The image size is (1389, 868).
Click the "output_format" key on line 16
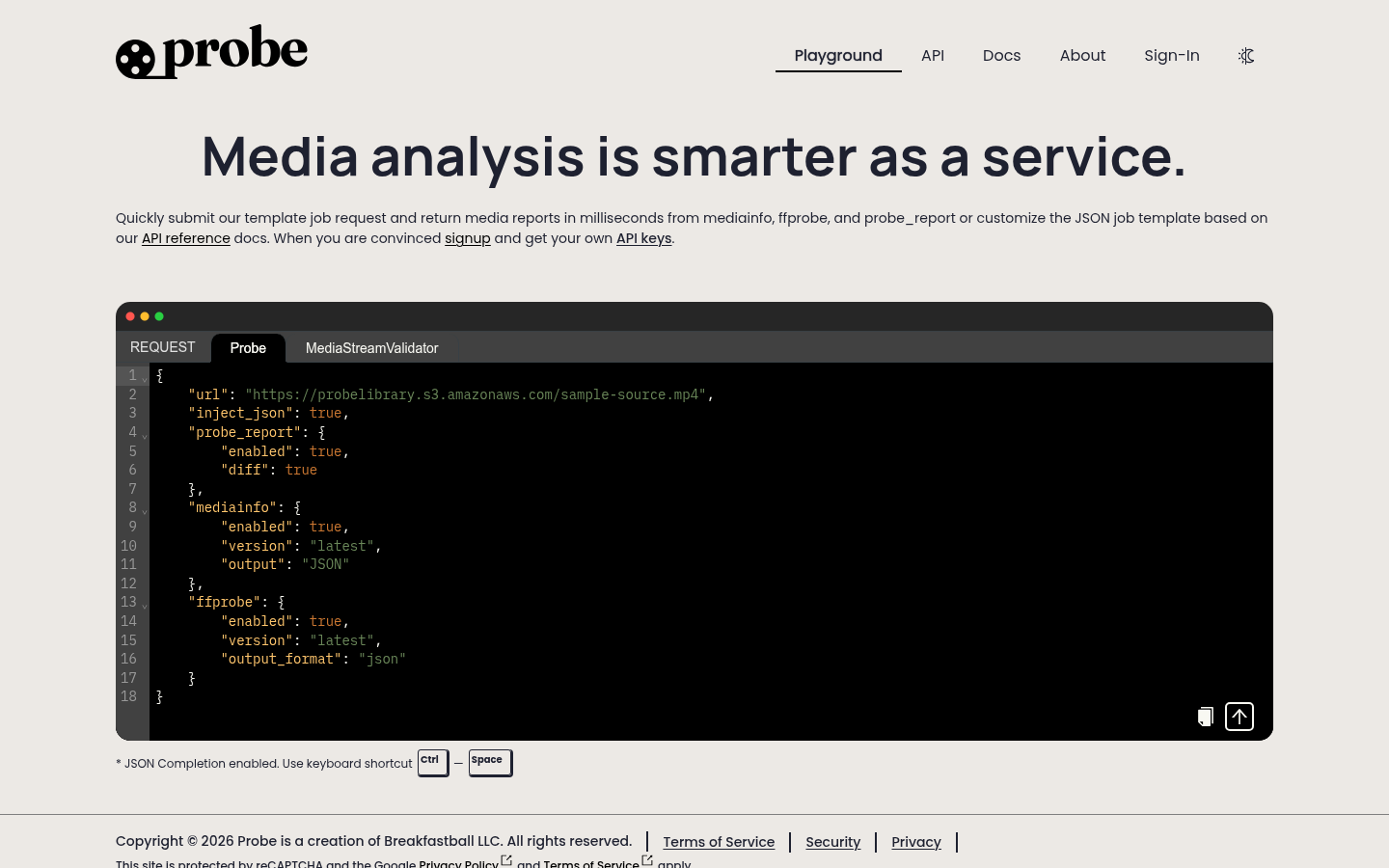coord(282,659)
